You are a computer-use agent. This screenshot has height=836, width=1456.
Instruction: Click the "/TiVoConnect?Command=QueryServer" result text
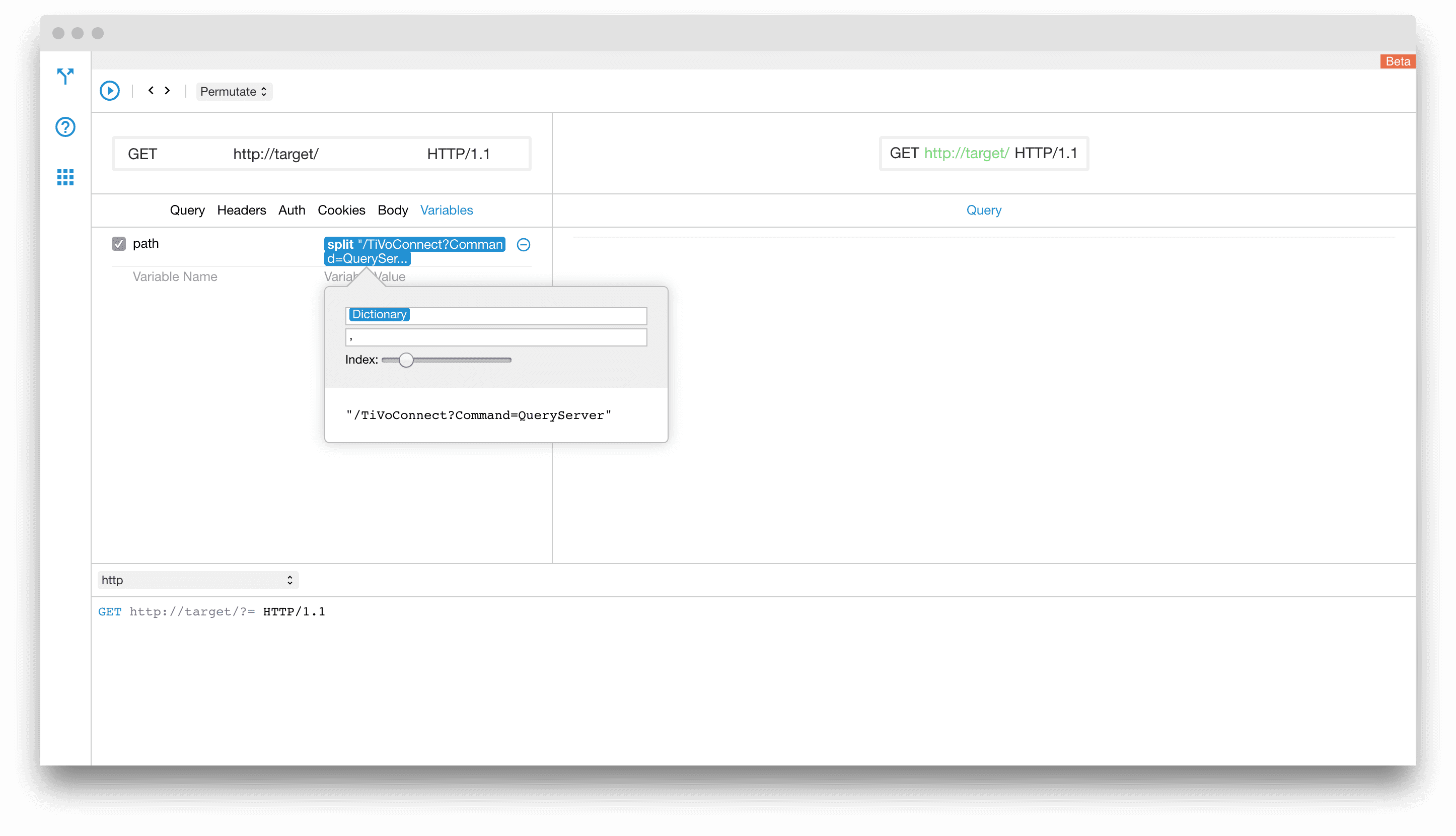pyautogui.click(x=479, y=415)
